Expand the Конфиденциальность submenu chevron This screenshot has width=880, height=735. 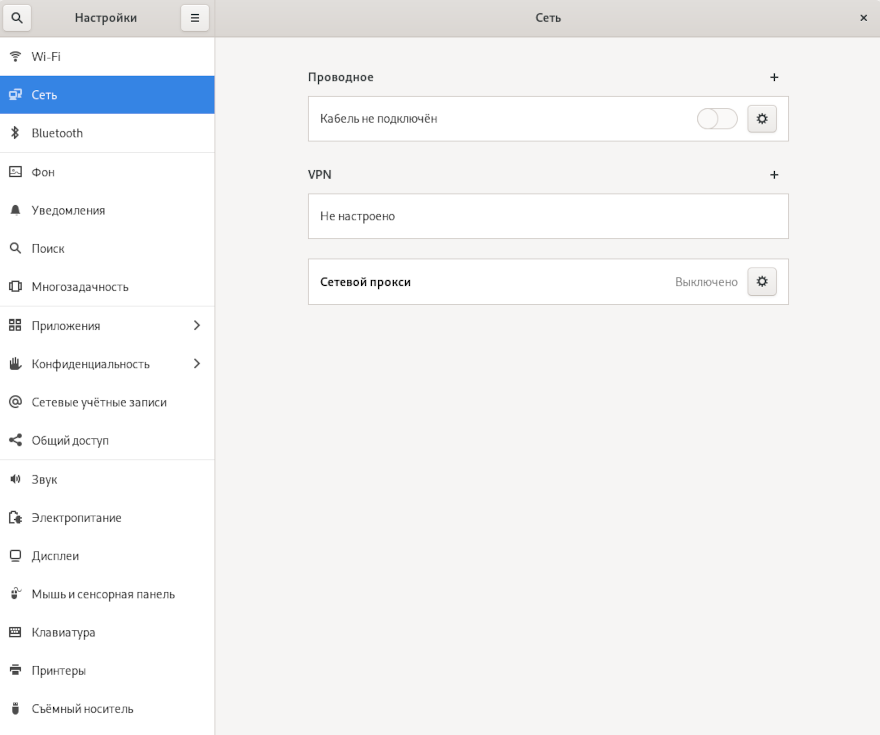click(x=196, y=363)
